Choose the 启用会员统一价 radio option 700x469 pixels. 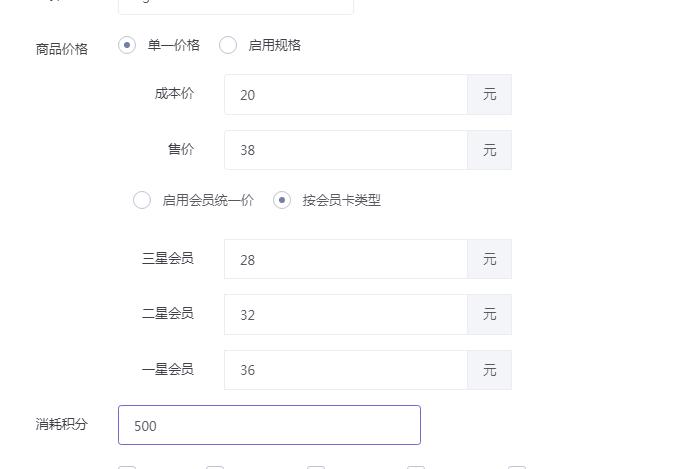(142, 200)
